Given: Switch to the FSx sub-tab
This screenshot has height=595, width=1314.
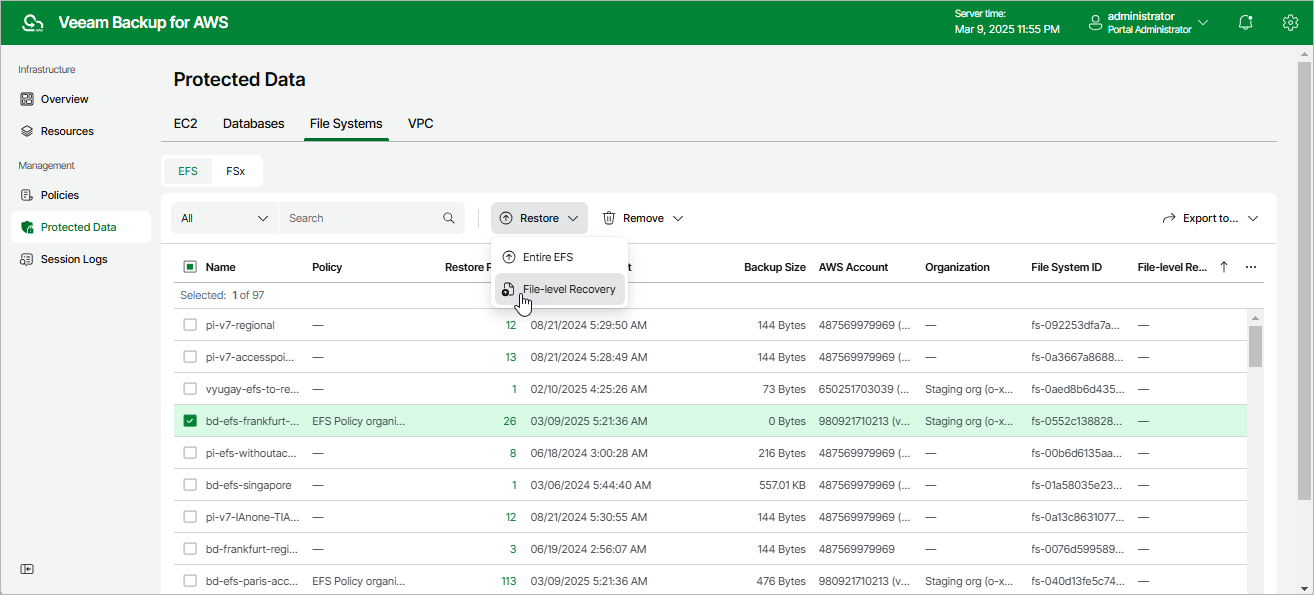Looking at the screenshot, I should tap(235, 171).
